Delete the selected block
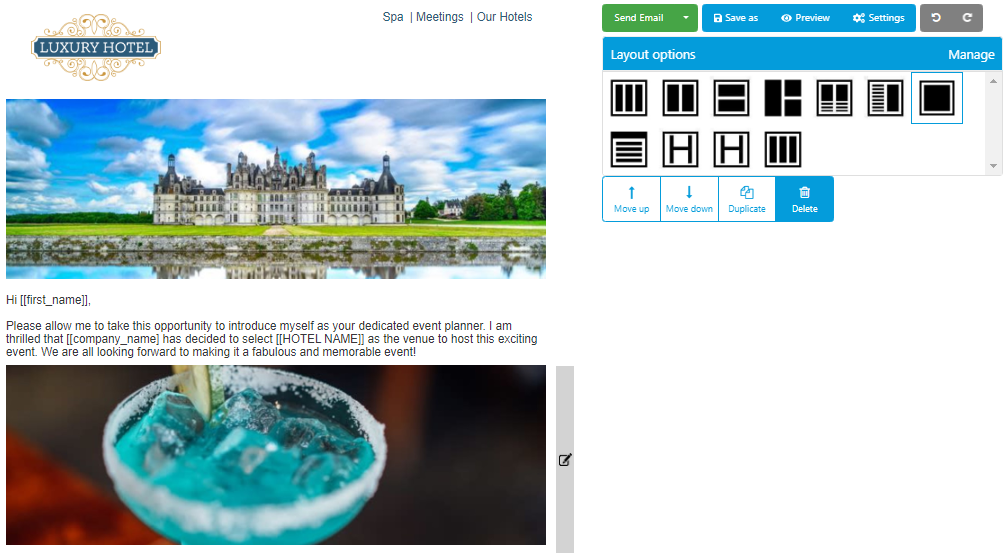The width and height of the screenshot is (1008, 556). pos(804,199)
